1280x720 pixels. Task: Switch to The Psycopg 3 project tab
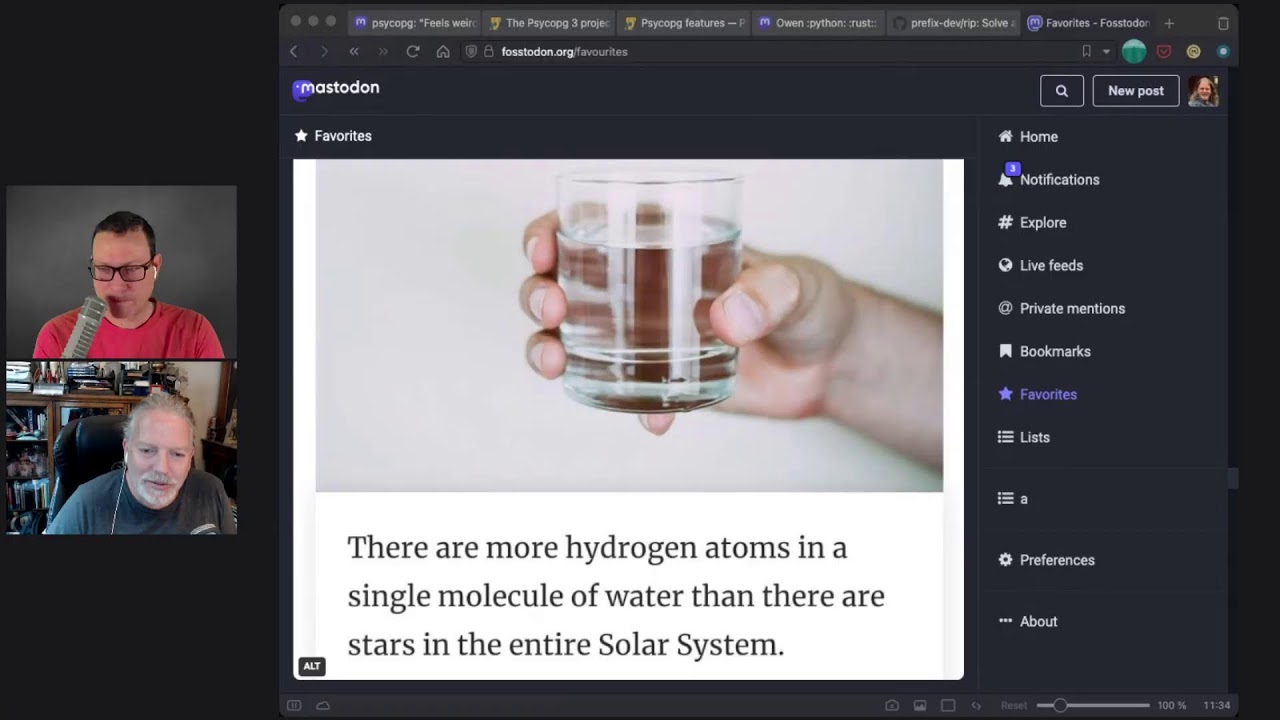click(x=548, y=23)
